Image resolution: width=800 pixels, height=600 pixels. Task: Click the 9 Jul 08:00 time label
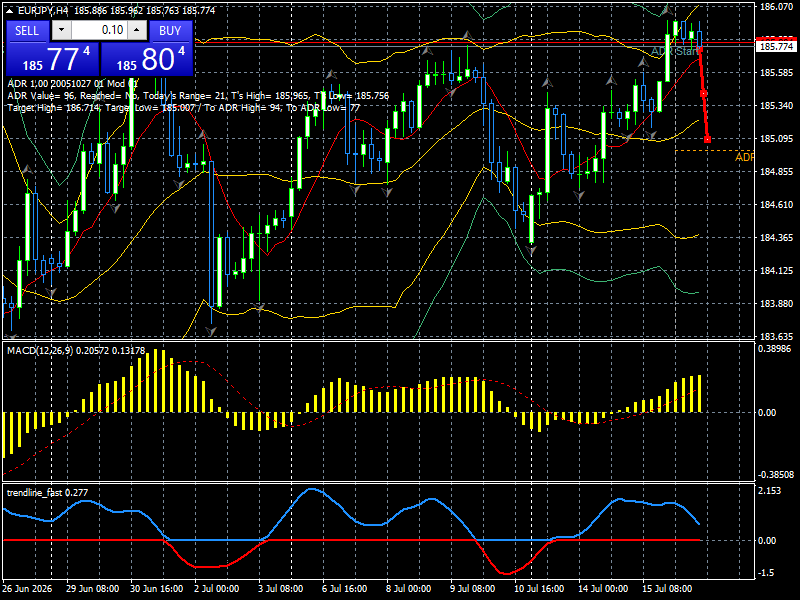click(472, 588)
